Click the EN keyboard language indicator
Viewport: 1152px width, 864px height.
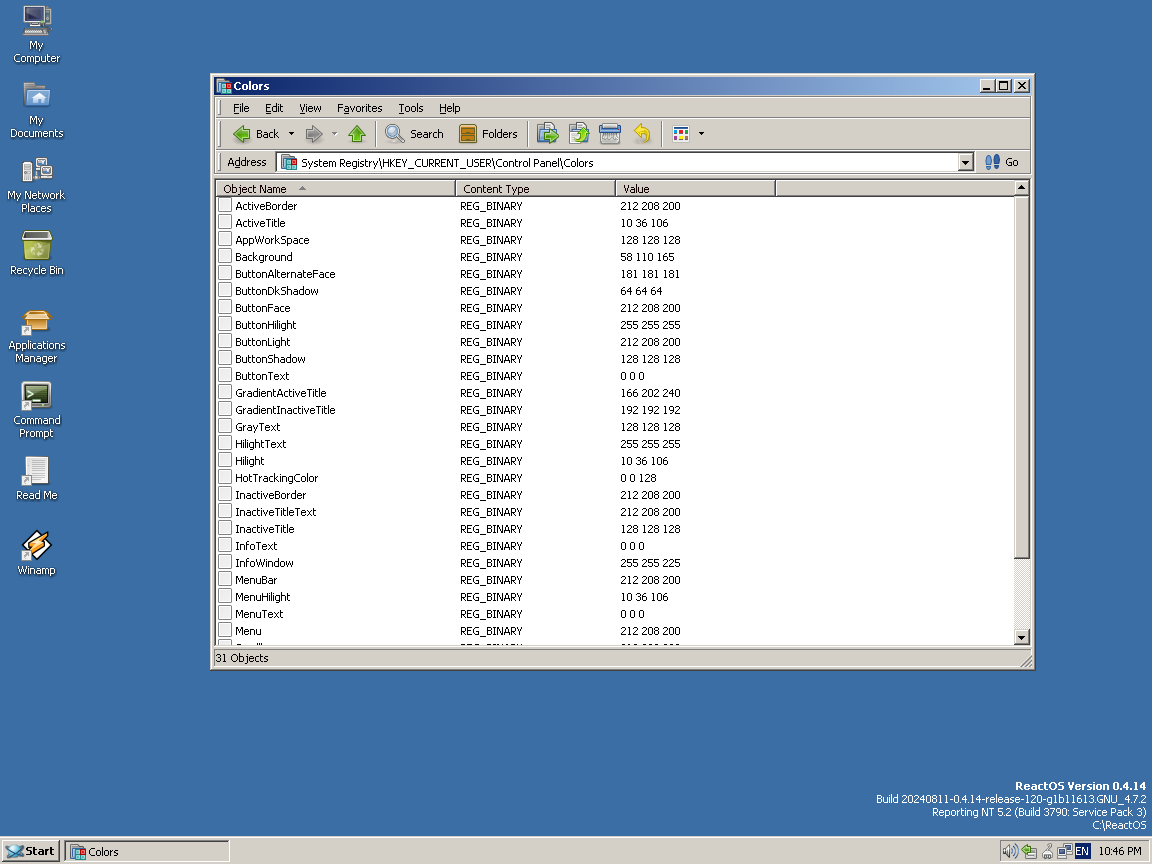1082,852
